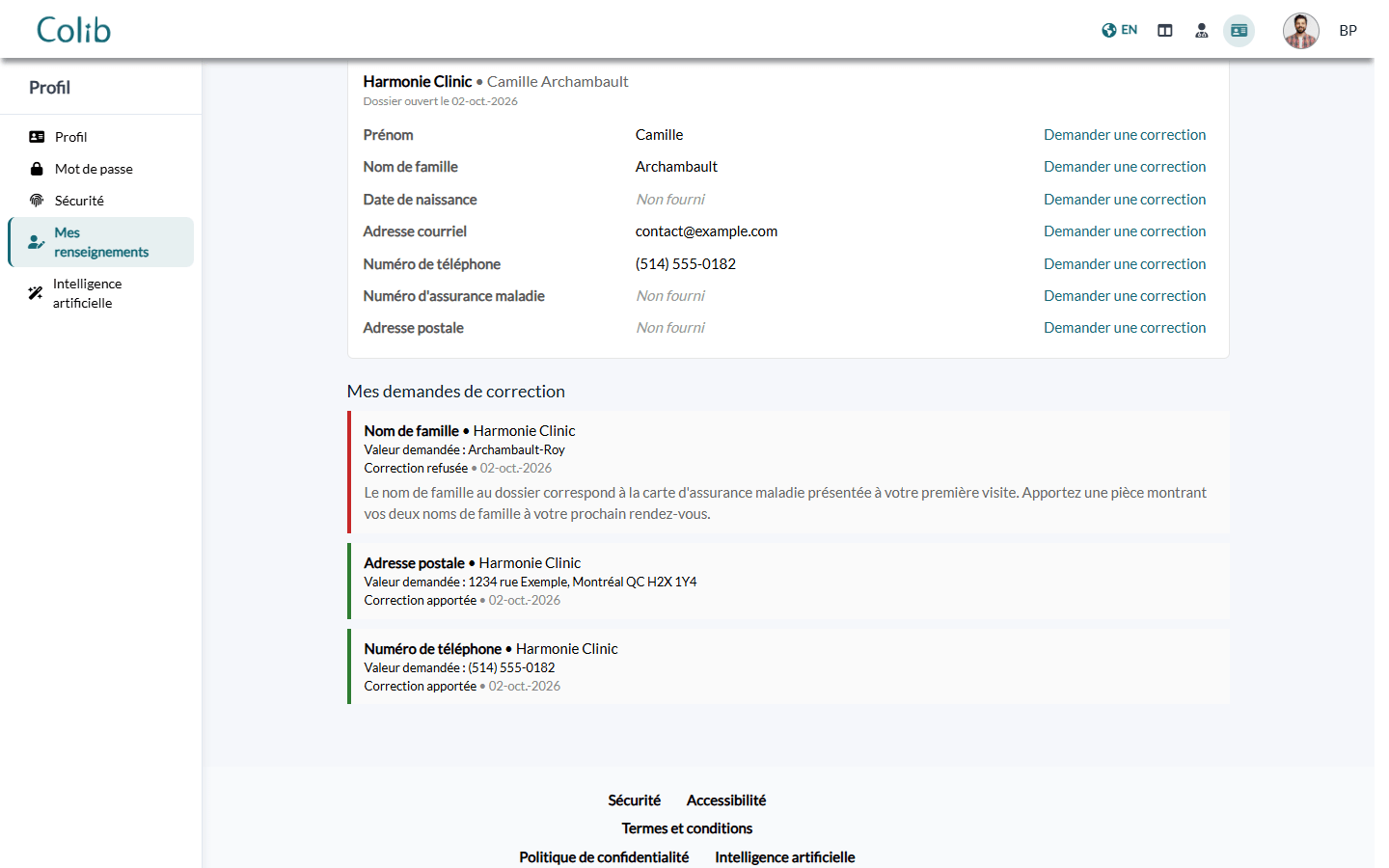This screenshot has height=868, width=1389.
Task: Request a correction for Adresse postale
Action: (x=1125, y=328)
